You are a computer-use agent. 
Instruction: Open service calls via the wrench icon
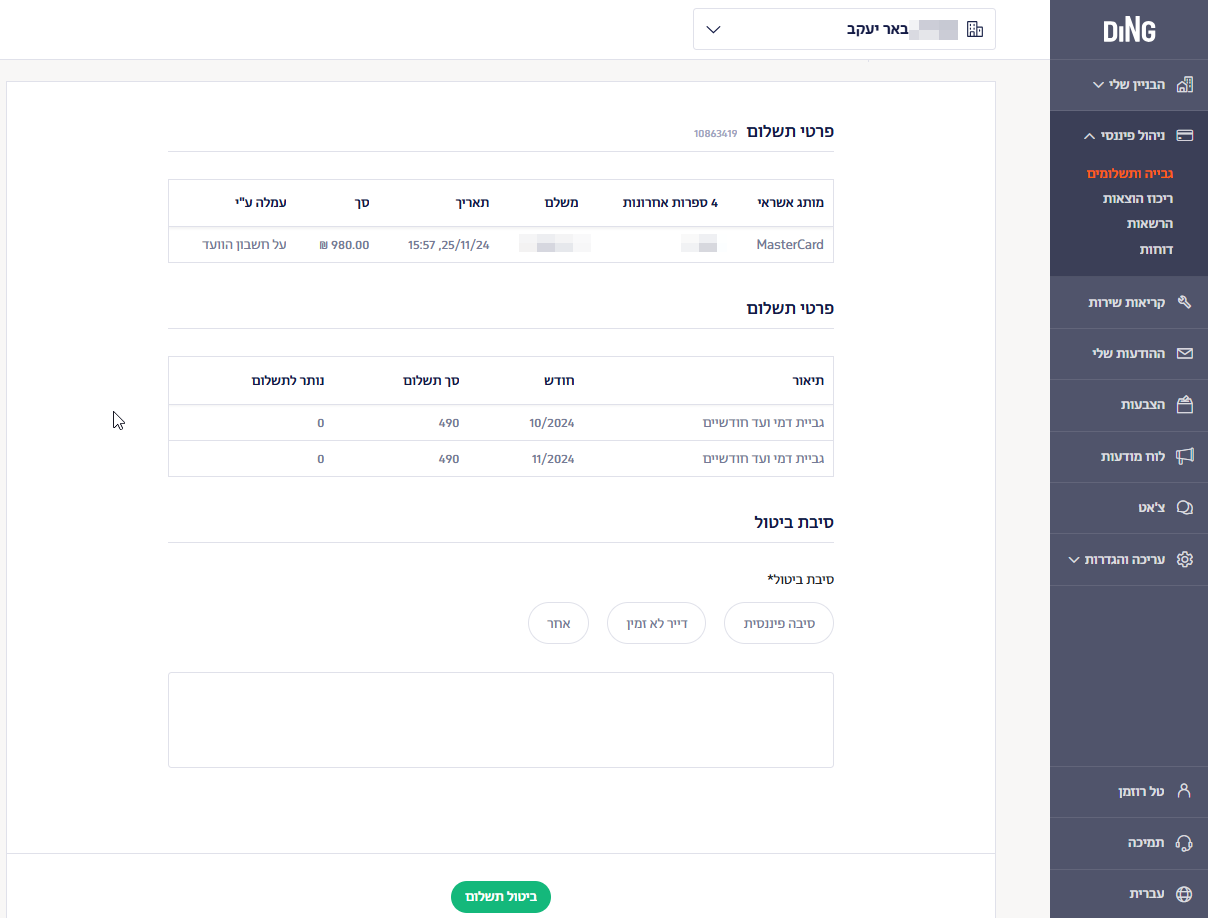[1185, 302]
